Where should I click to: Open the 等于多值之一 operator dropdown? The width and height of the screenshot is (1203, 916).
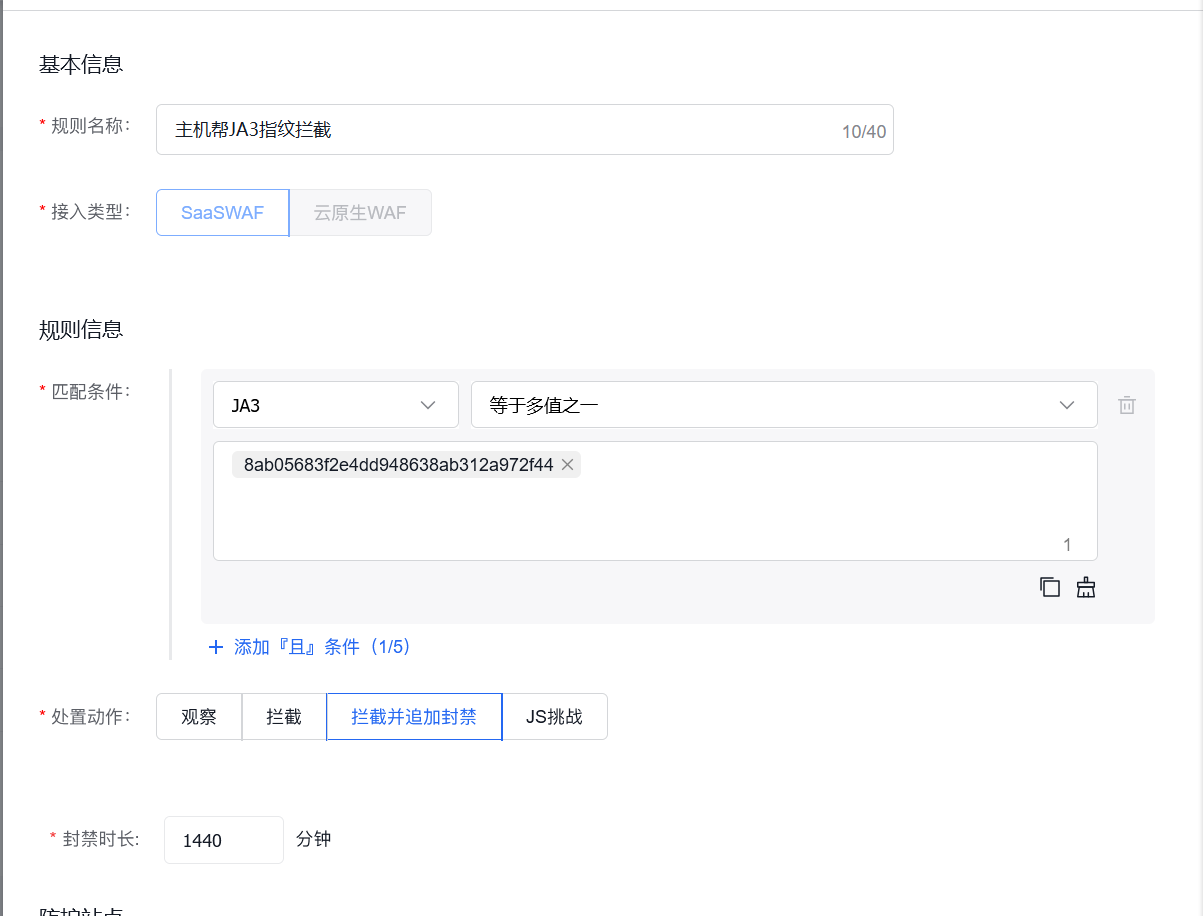tap(783, 404)
